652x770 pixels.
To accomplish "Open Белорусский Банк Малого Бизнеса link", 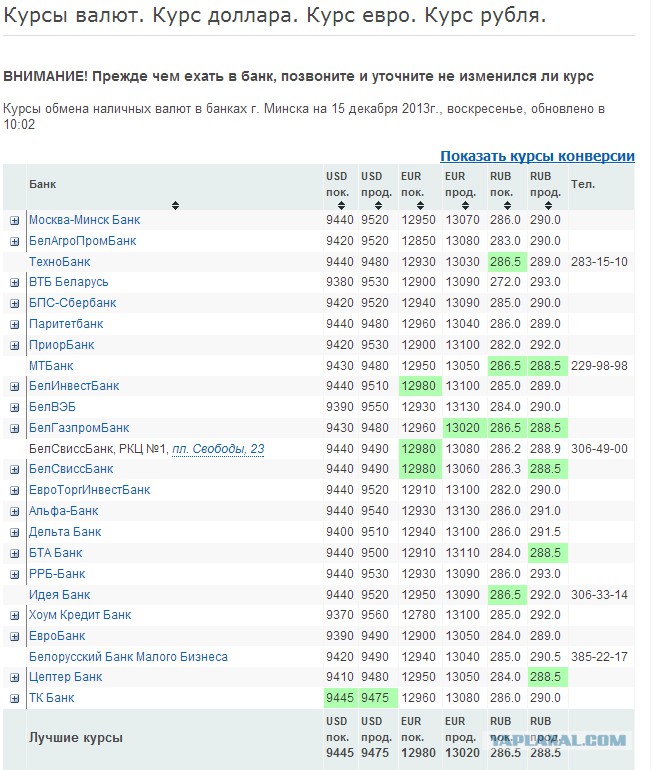I will coord(128,657).
